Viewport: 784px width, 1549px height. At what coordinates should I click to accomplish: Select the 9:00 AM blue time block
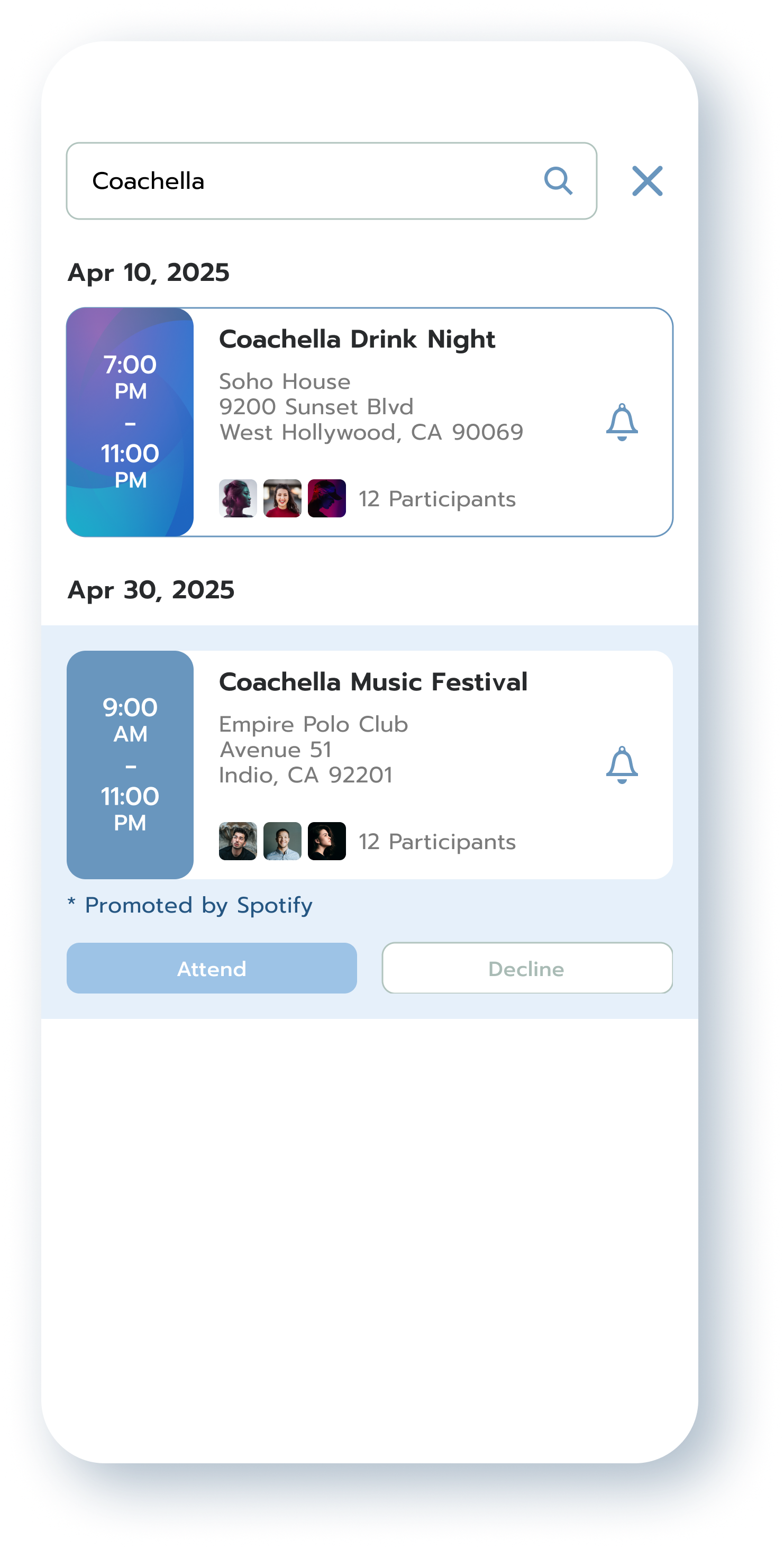[x=130, y=765]
